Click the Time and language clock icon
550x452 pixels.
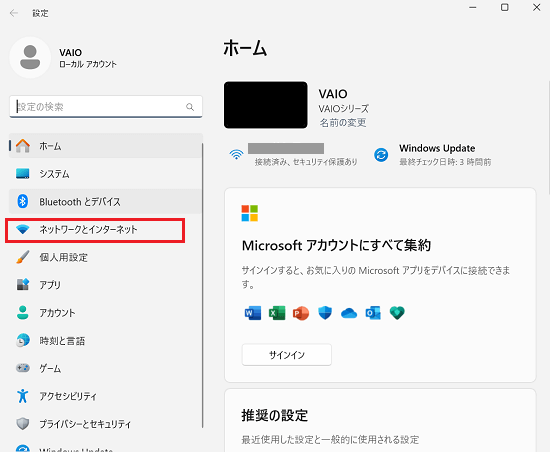click(23, 340)
